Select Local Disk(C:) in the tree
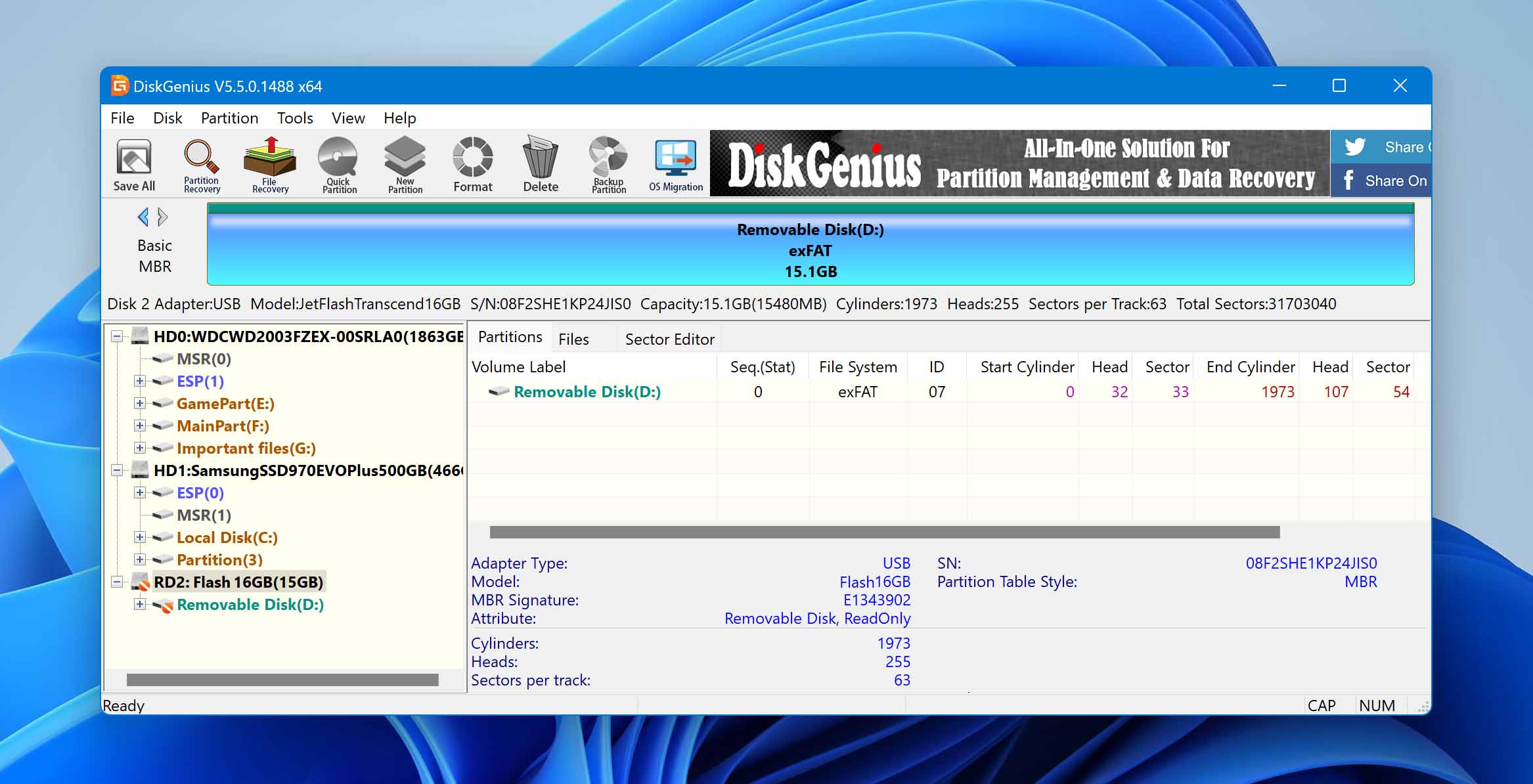The height and width of the screenshot is (784, 1533). click(227, 537)
